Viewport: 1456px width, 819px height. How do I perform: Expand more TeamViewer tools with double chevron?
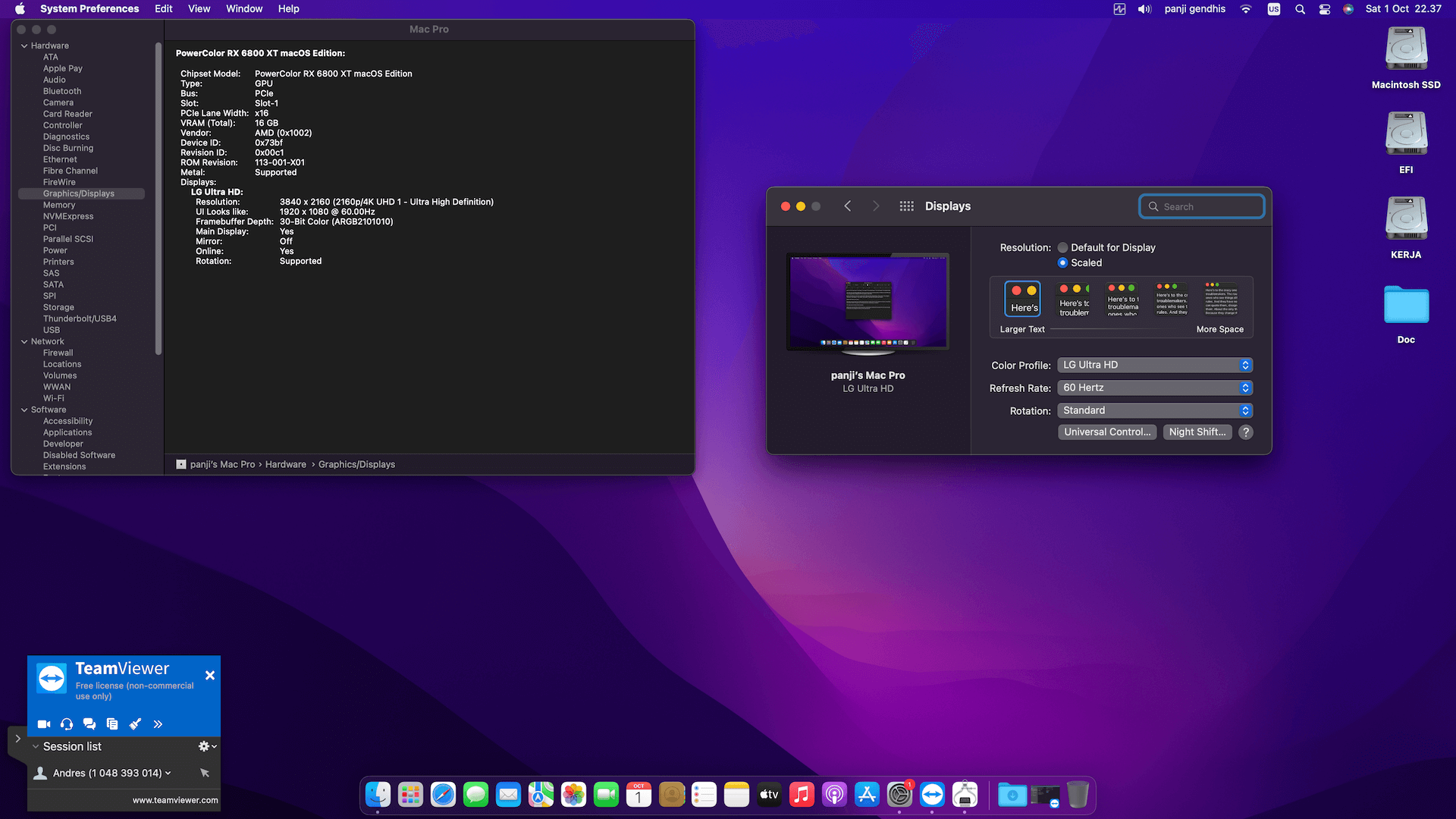click(x=158, y=724)
